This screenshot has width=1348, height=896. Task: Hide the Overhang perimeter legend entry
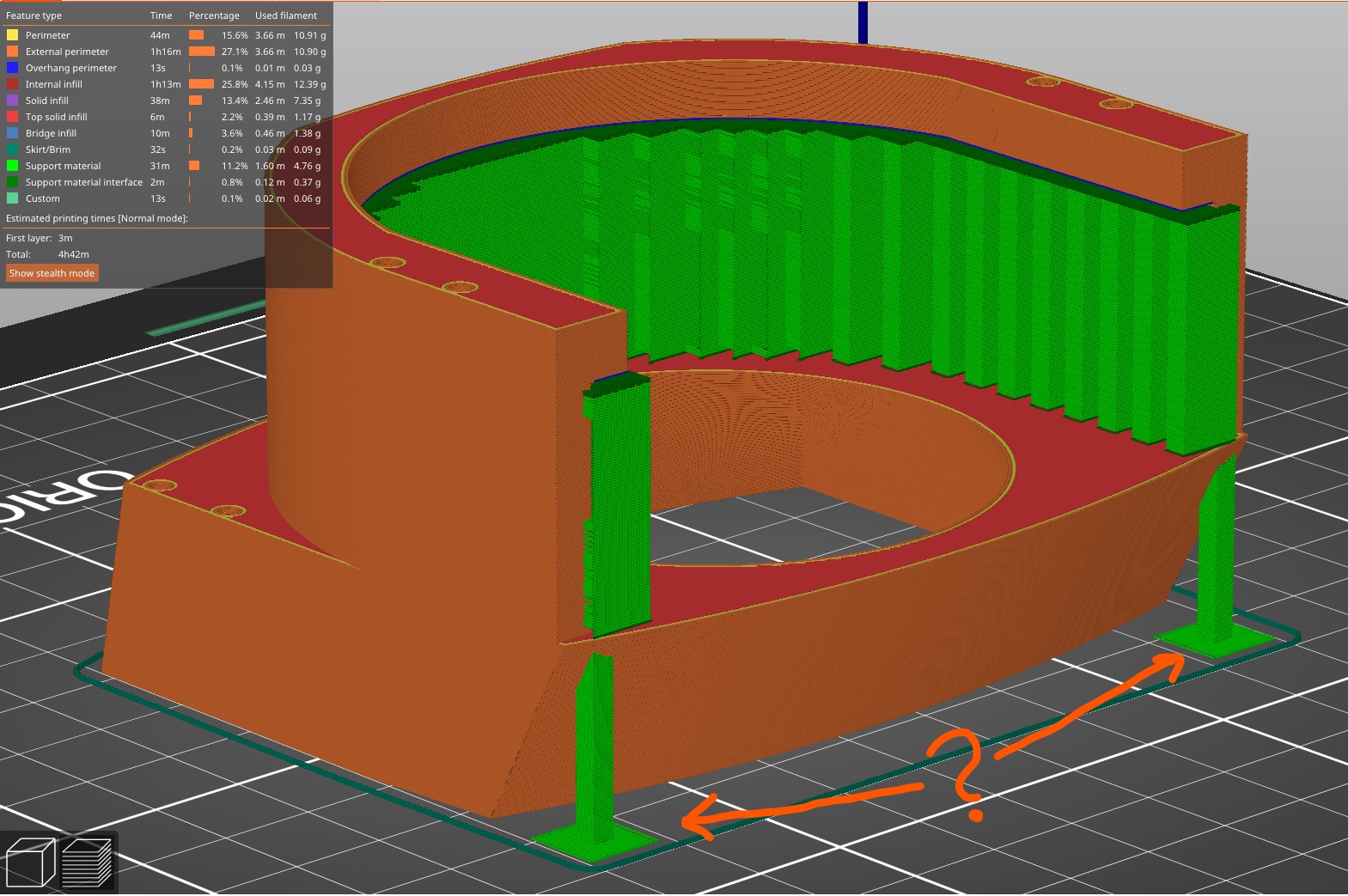[70, 68]
